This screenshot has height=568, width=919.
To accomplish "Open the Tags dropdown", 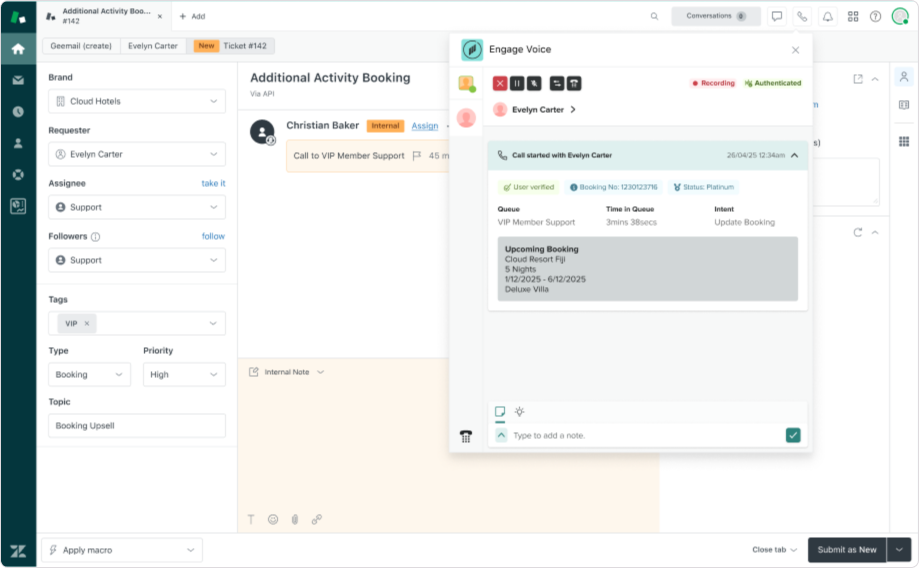I will click(x=137, y=324).
